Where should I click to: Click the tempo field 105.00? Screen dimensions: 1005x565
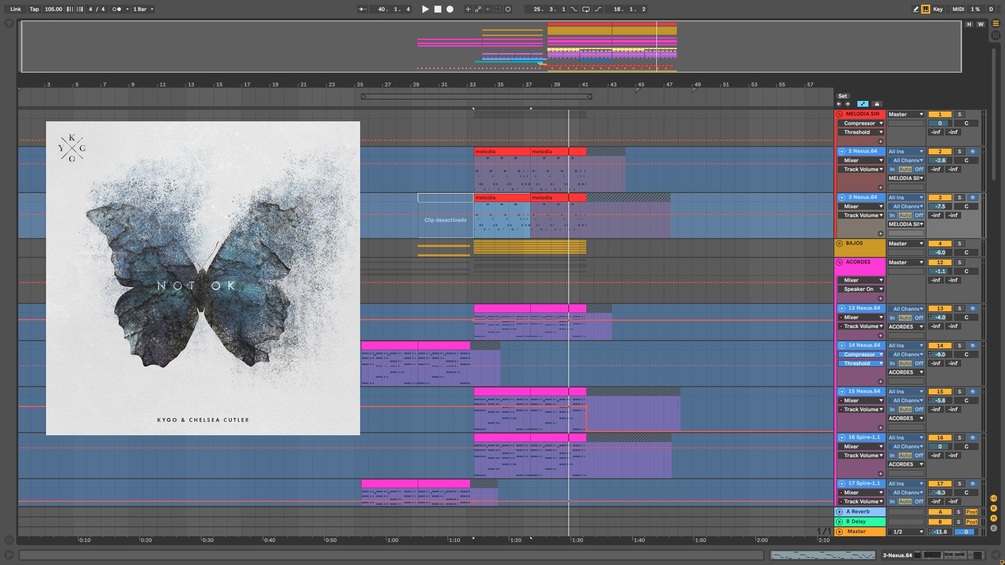pyautogui.click(x=53, y=9)
